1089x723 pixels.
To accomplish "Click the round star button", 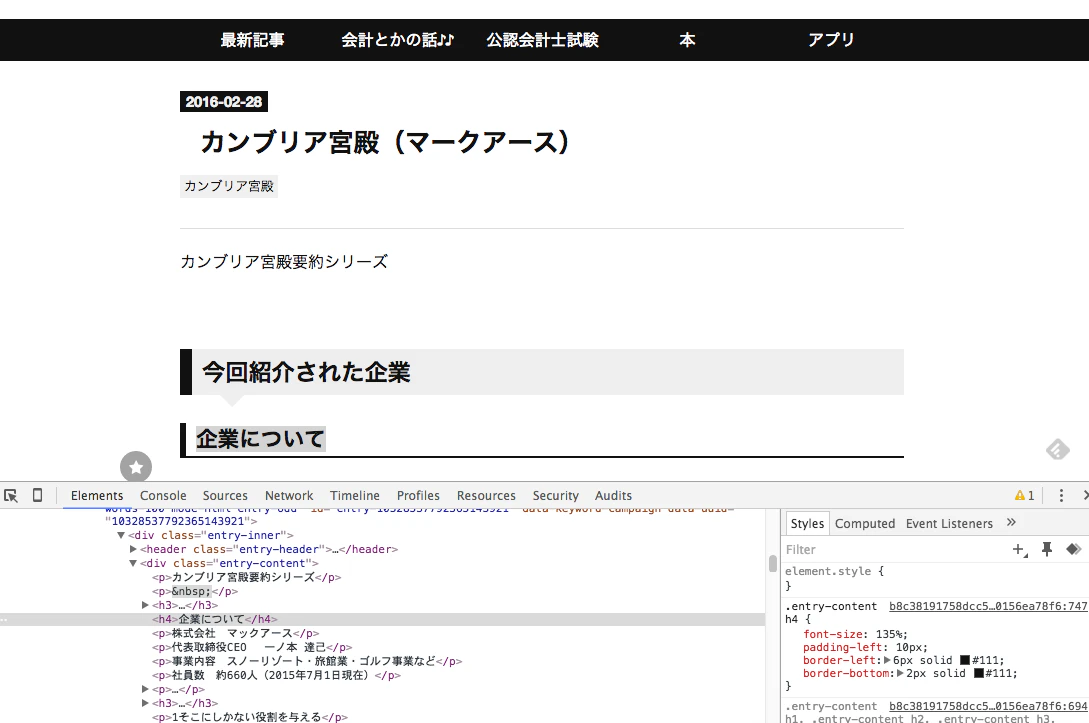I will (x=136, y=467).
